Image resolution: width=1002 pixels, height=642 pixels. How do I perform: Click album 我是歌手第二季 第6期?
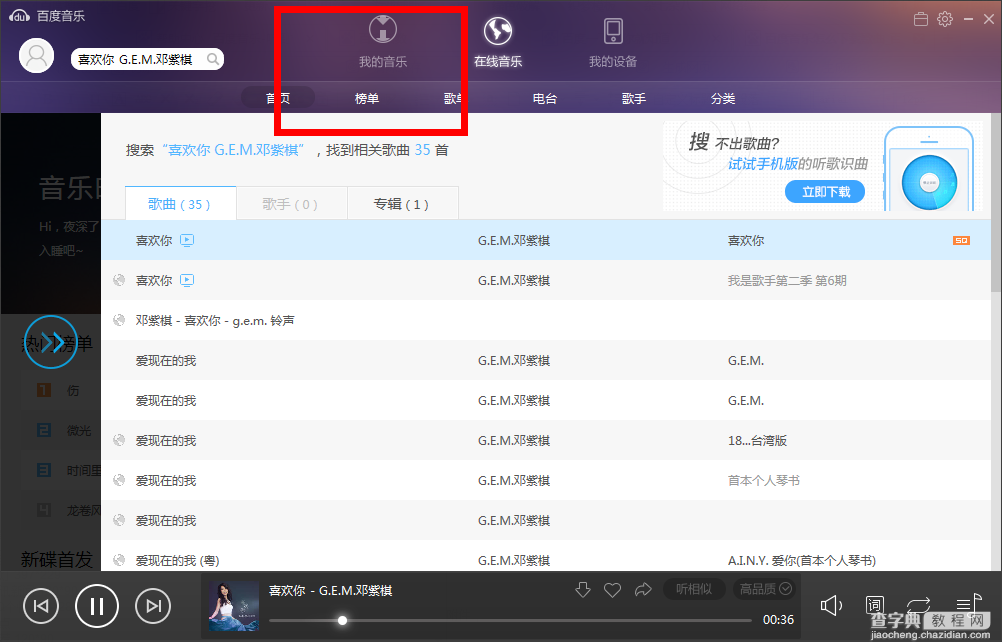coord(787,280)
